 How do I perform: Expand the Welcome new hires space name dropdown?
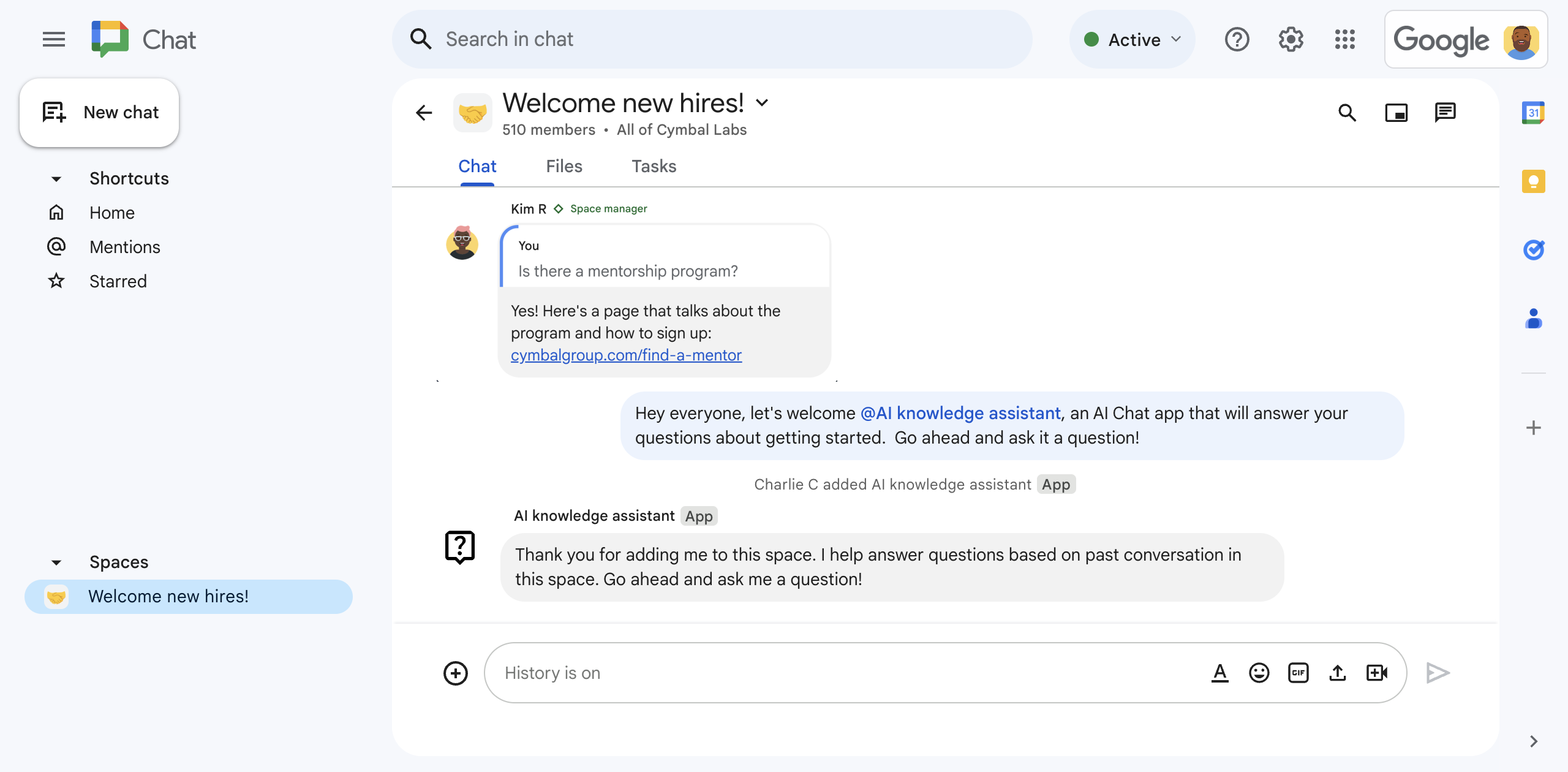click(x=762, y=102)
